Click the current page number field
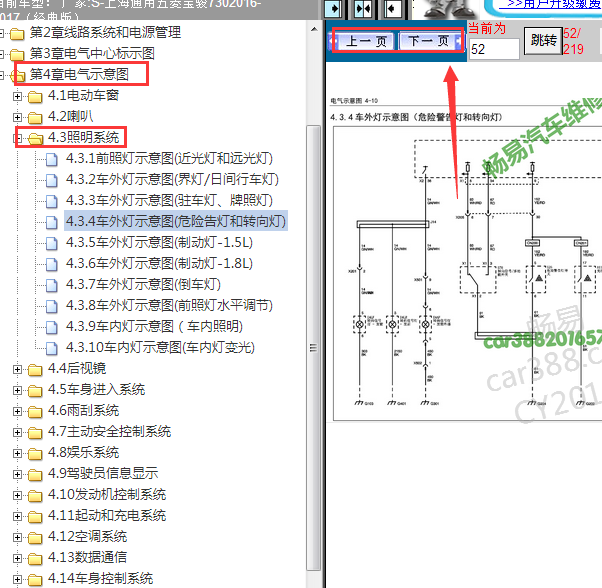Image resolution: width=602 pixels, height=588 pixels. point(494,49)
